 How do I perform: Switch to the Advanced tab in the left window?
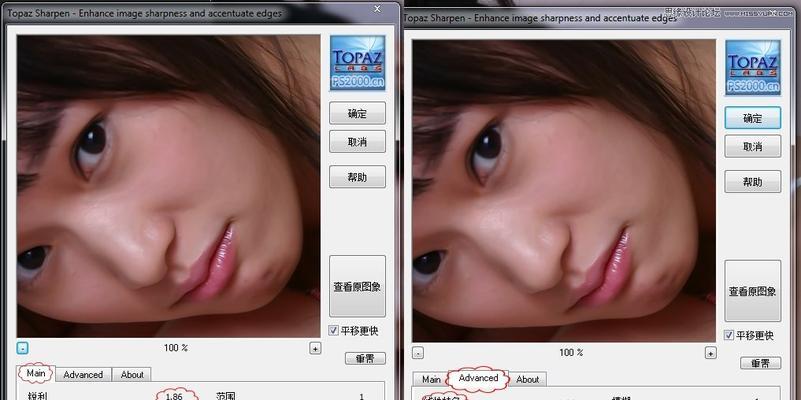click(x=83, y=374)
